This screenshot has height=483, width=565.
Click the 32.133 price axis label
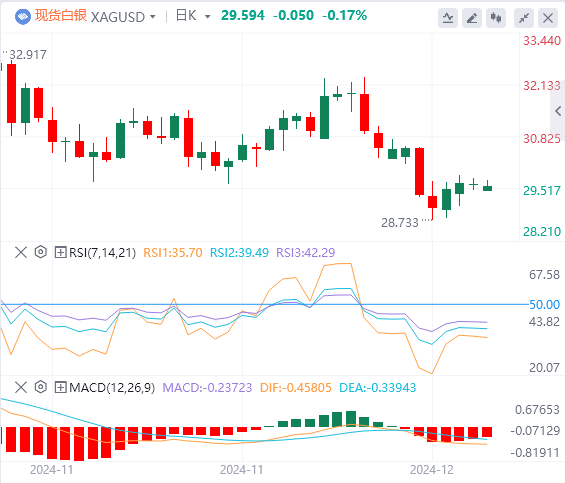tap(542, 86)
